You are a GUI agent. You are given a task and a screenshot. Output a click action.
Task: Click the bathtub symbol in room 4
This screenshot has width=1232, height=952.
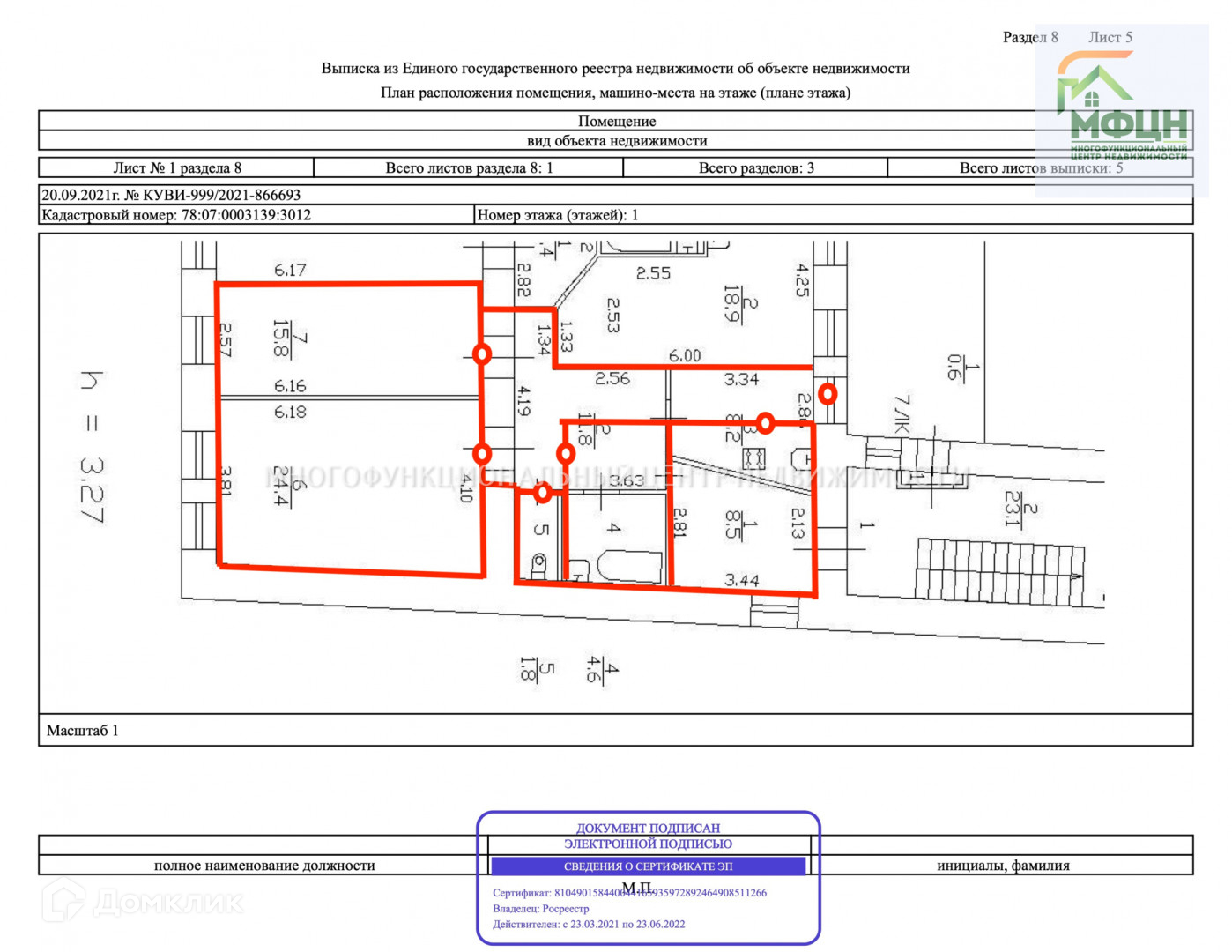pos(629,567)
